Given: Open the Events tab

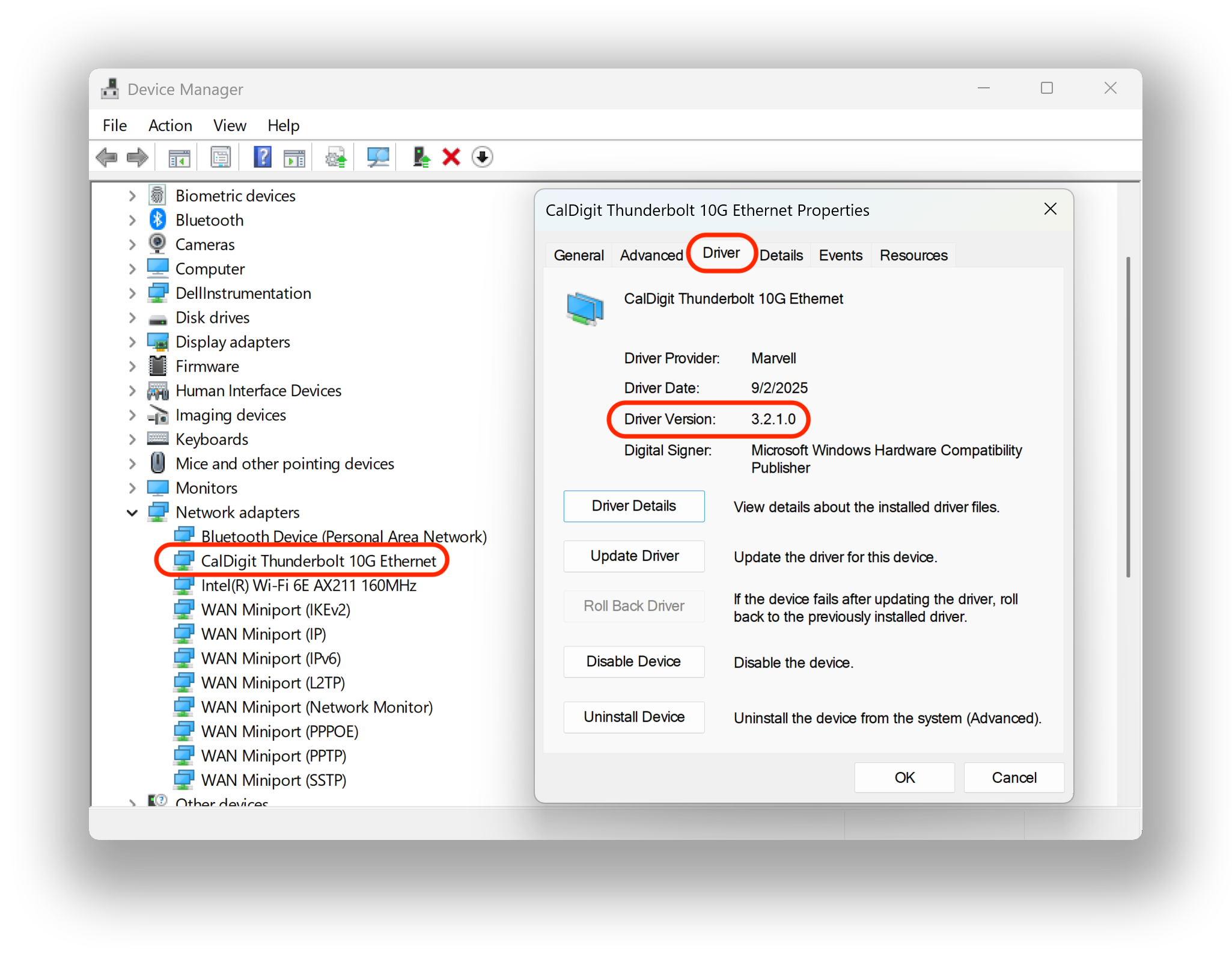Looking at the screenshot, I should click(x=840, y=256).
